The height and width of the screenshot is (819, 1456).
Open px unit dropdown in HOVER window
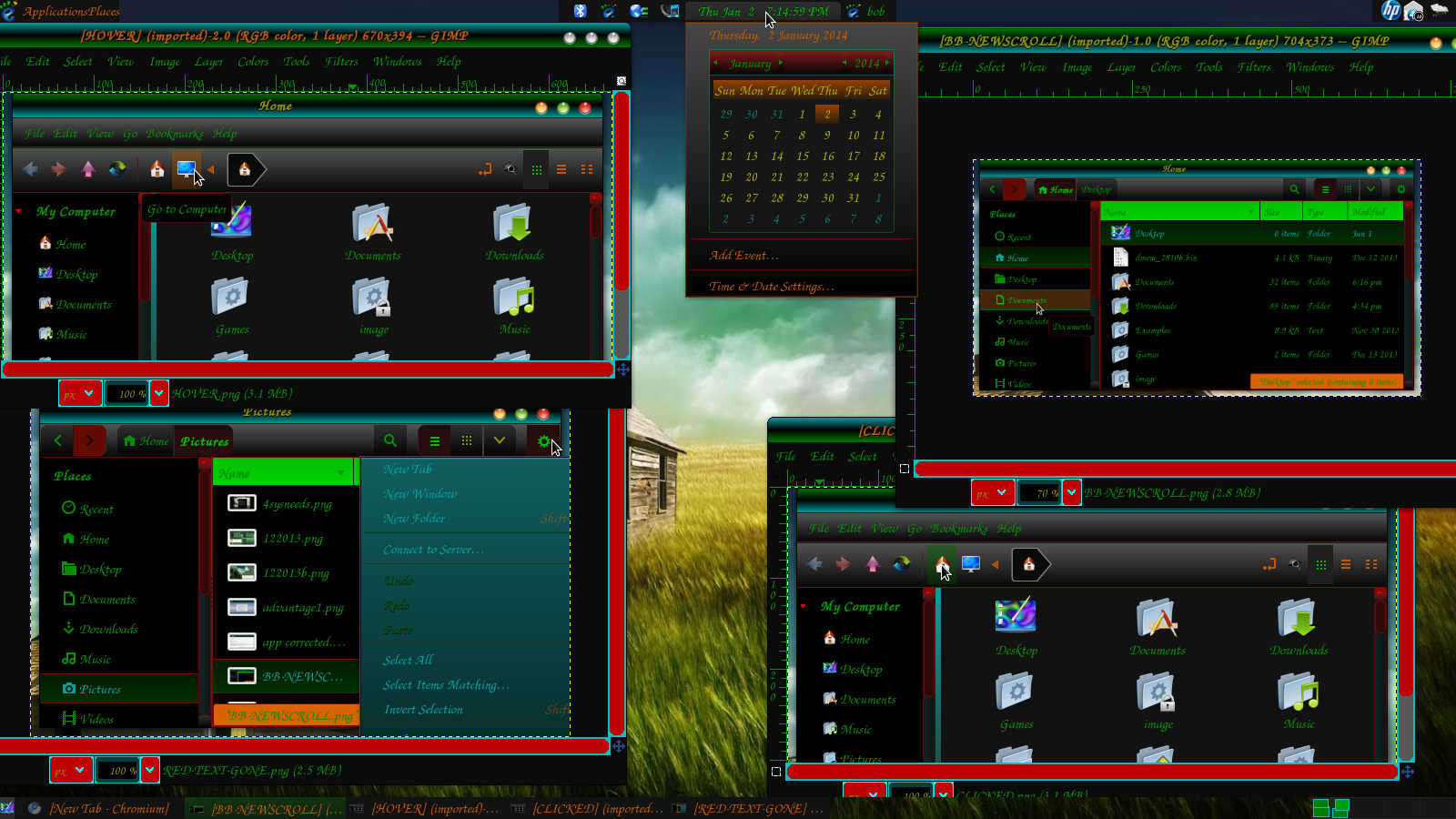pyautogui.click(x=79, y=393)
